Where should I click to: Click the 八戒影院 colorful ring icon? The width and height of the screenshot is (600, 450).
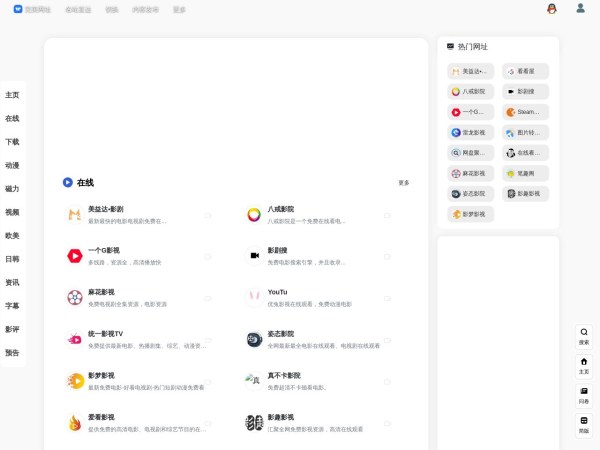tap(254, 214)
